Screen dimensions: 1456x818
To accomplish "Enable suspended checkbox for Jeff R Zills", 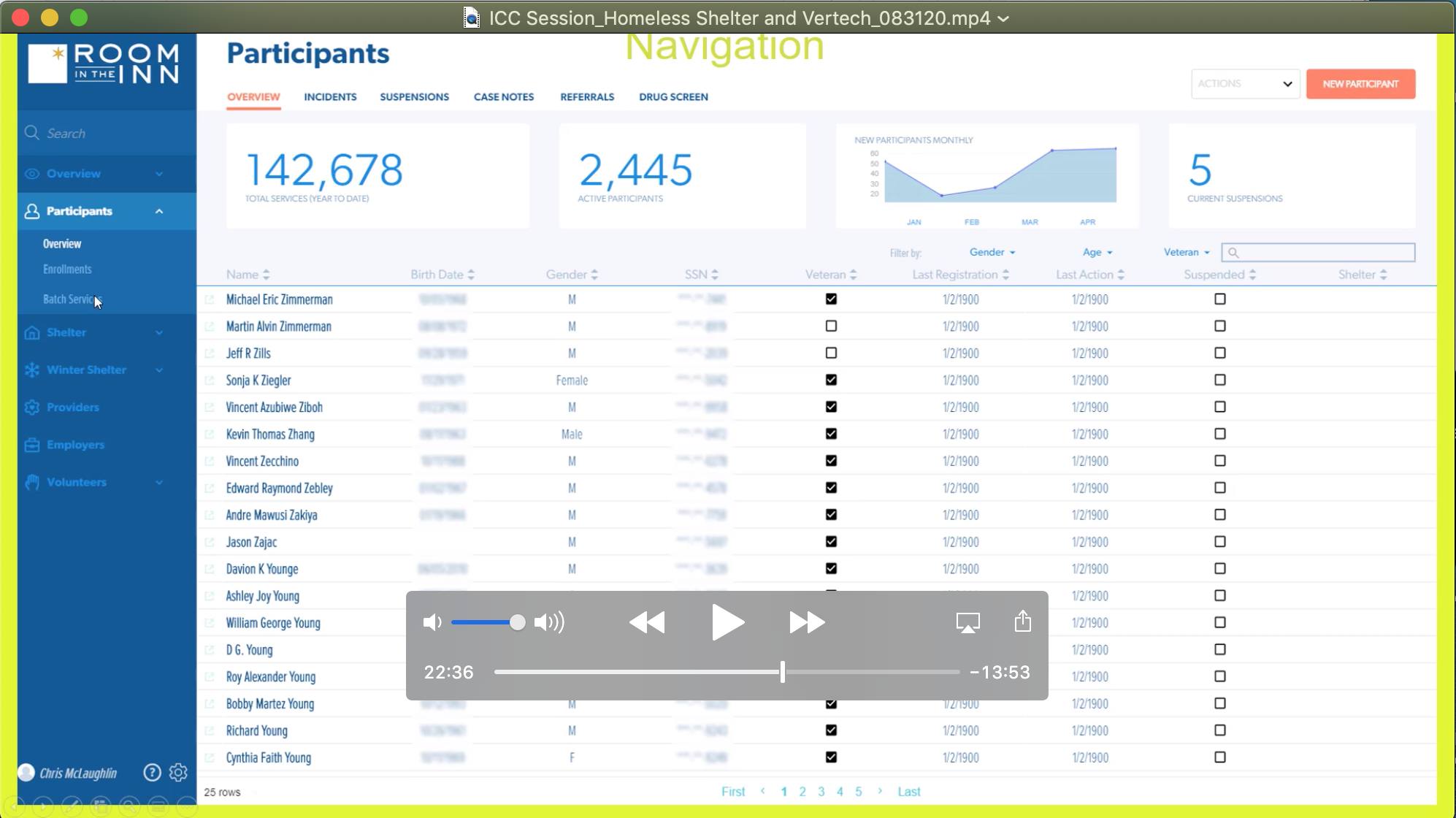I will click(1220, 353).
